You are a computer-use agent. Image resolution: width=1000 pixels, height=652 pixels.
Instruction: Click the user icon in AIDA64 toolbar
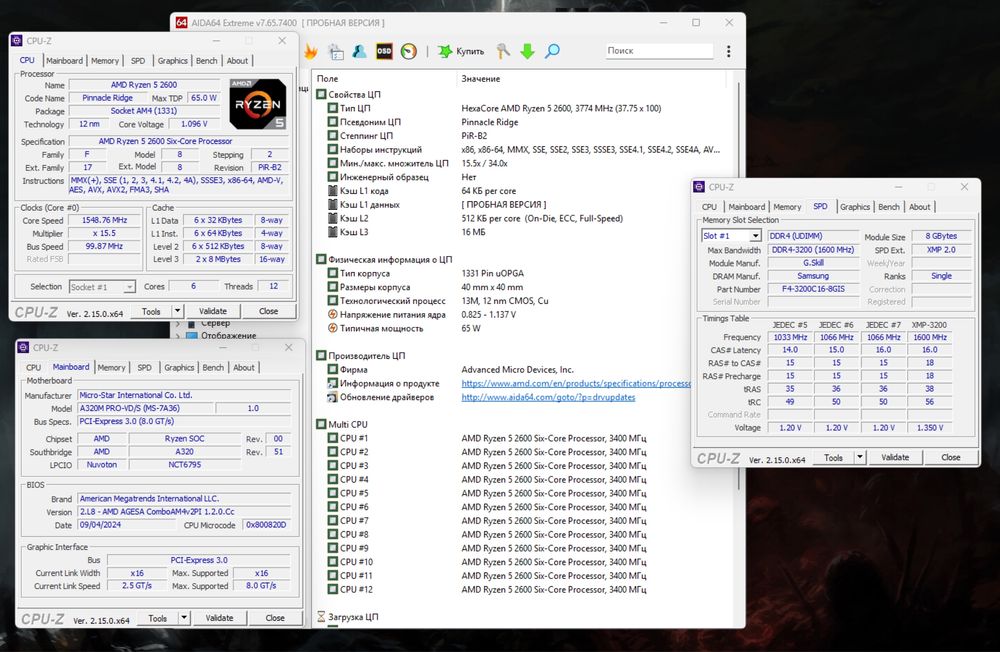360,51
